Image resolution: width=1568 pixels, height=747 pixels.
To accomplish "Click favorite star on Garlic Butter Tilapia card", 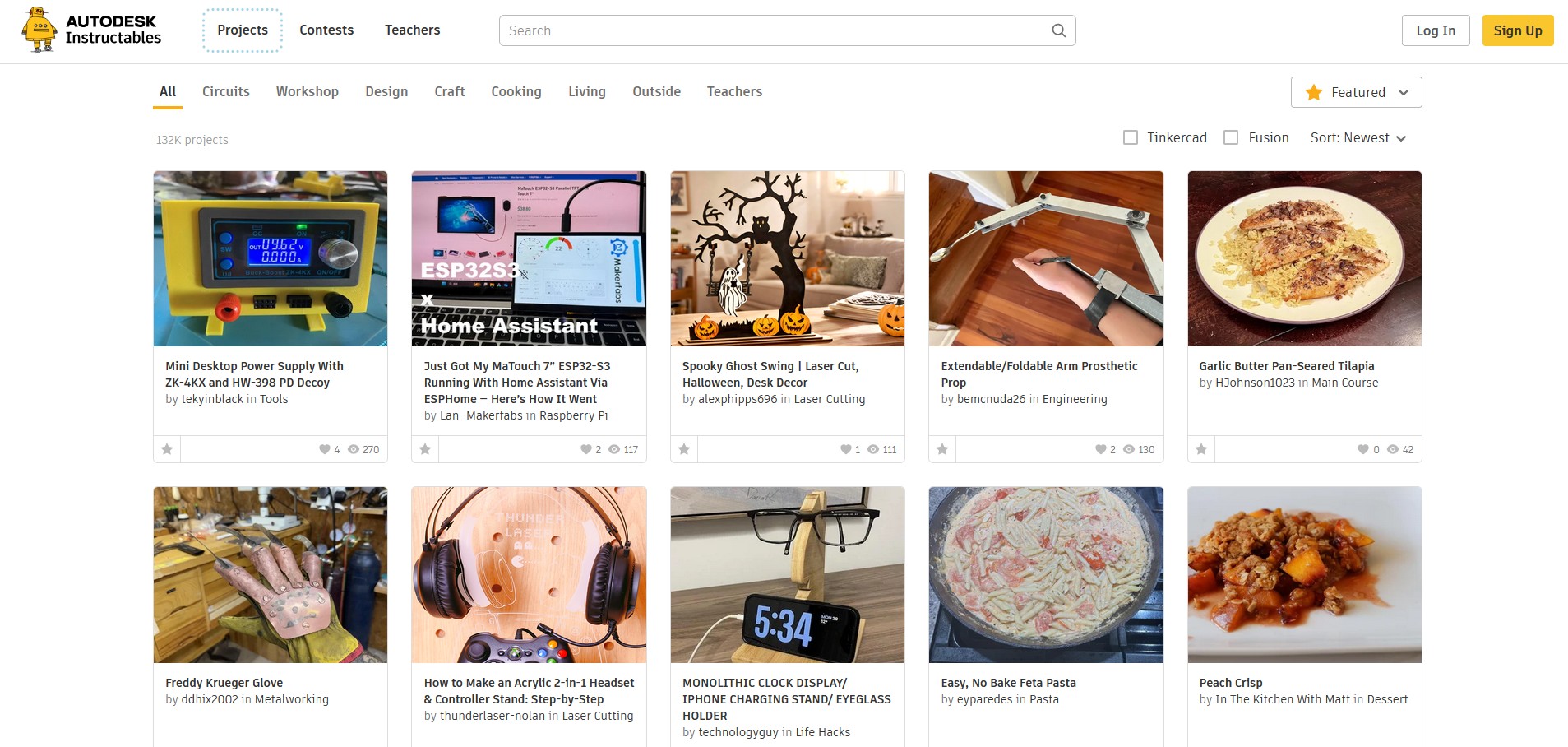I will [1201, 449].
